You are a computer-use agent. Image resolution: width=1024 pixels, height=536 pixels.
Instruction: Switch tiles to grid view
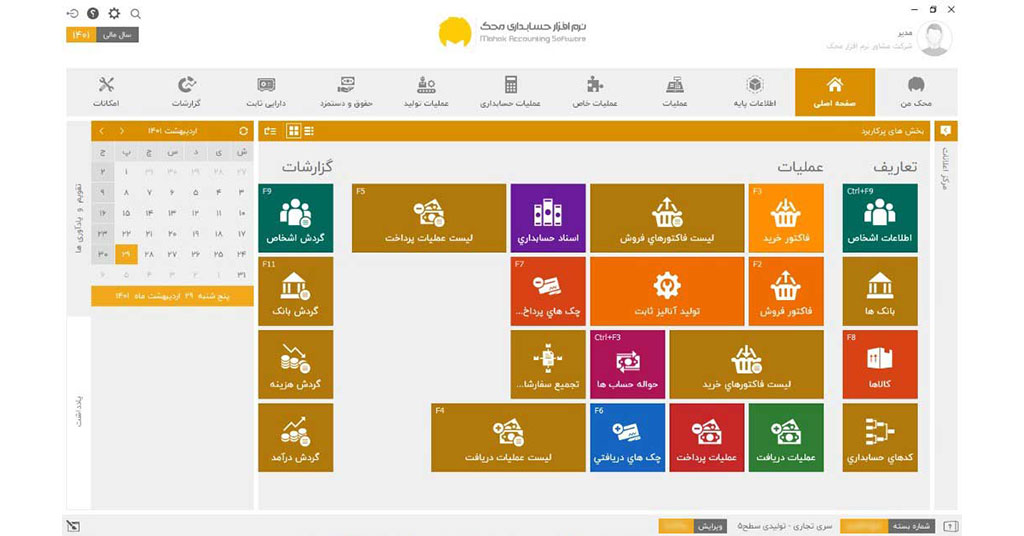pos(293,131)
